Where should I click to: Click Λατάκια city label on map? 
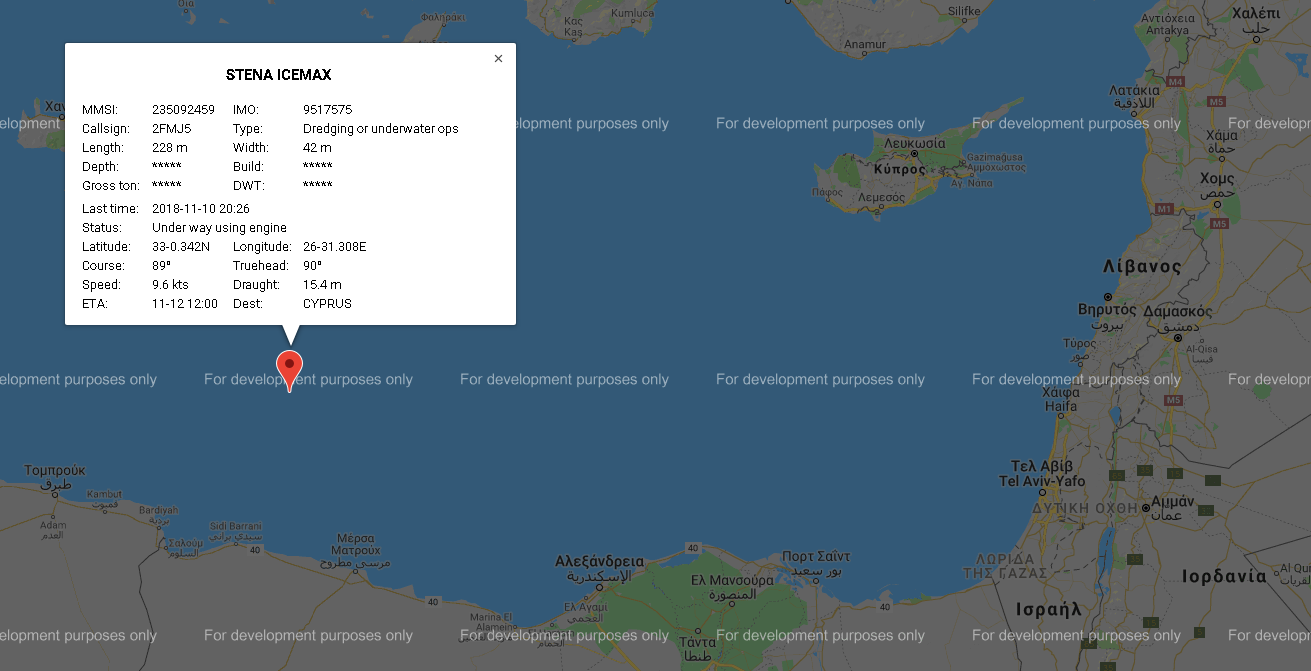pos(1134,90)
